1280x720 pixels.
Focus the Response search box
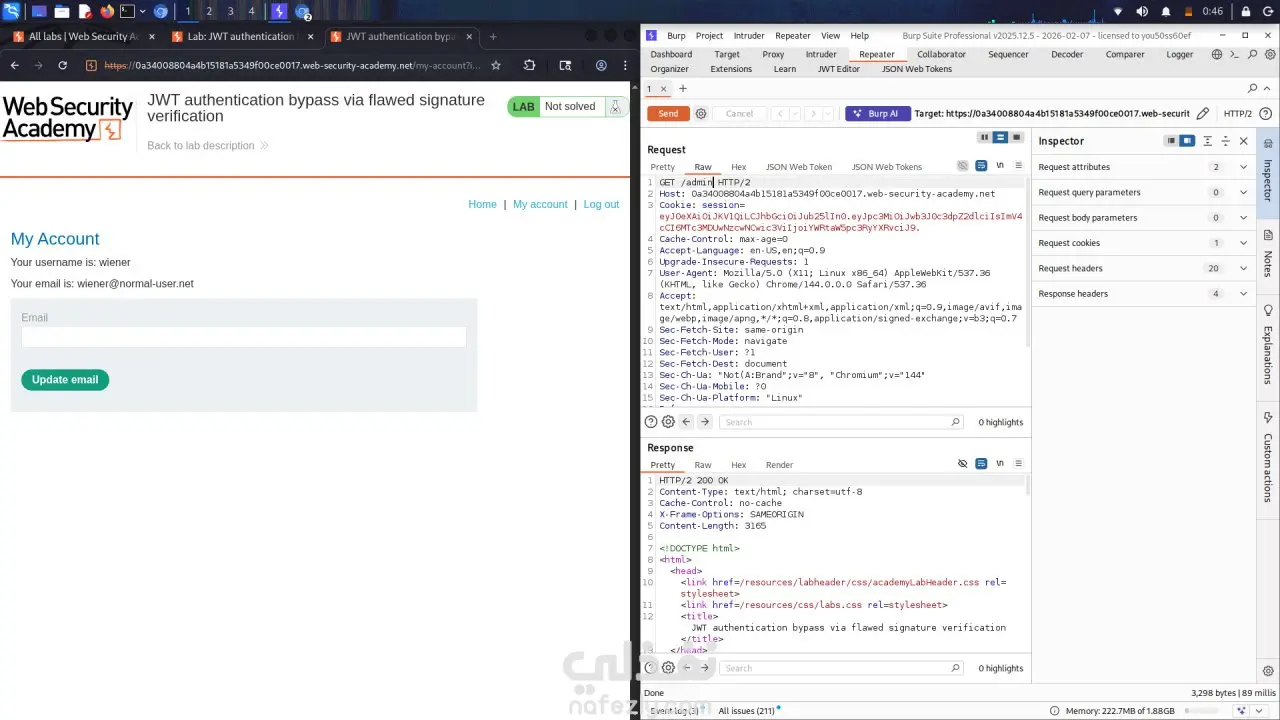tap(841, 668)
